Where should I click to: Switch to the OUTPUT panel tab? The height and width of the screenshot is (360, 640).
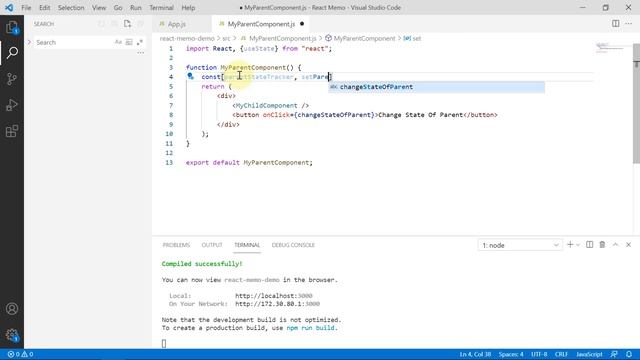point(212,245)
